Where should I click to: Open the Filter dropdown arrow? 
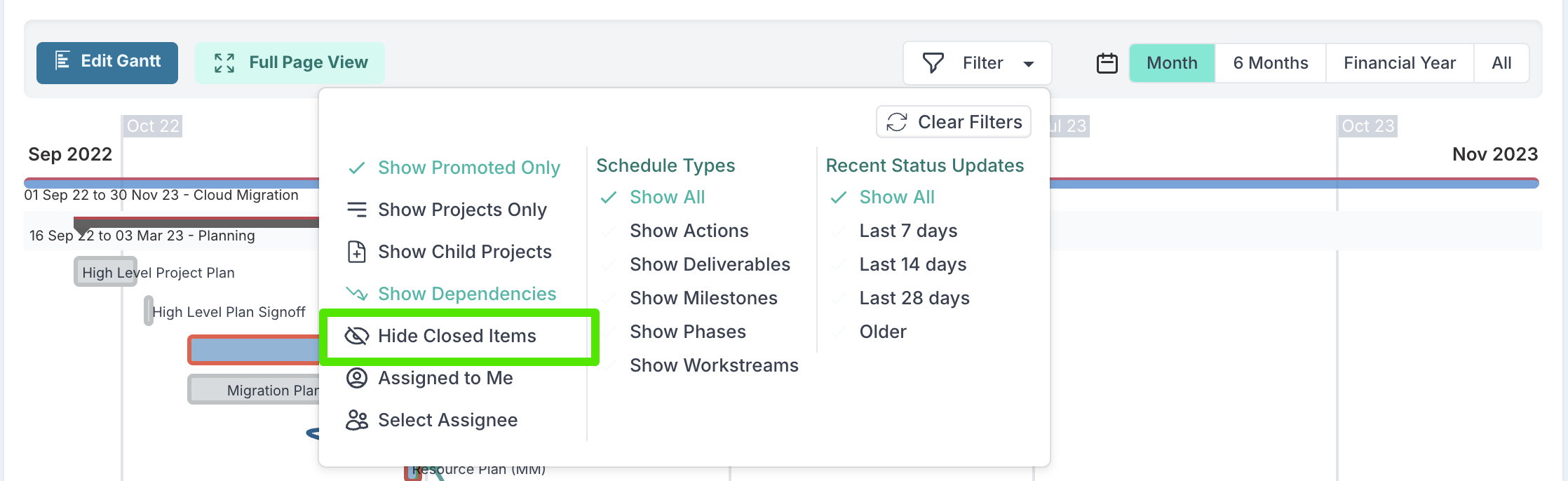point(1029,64)
